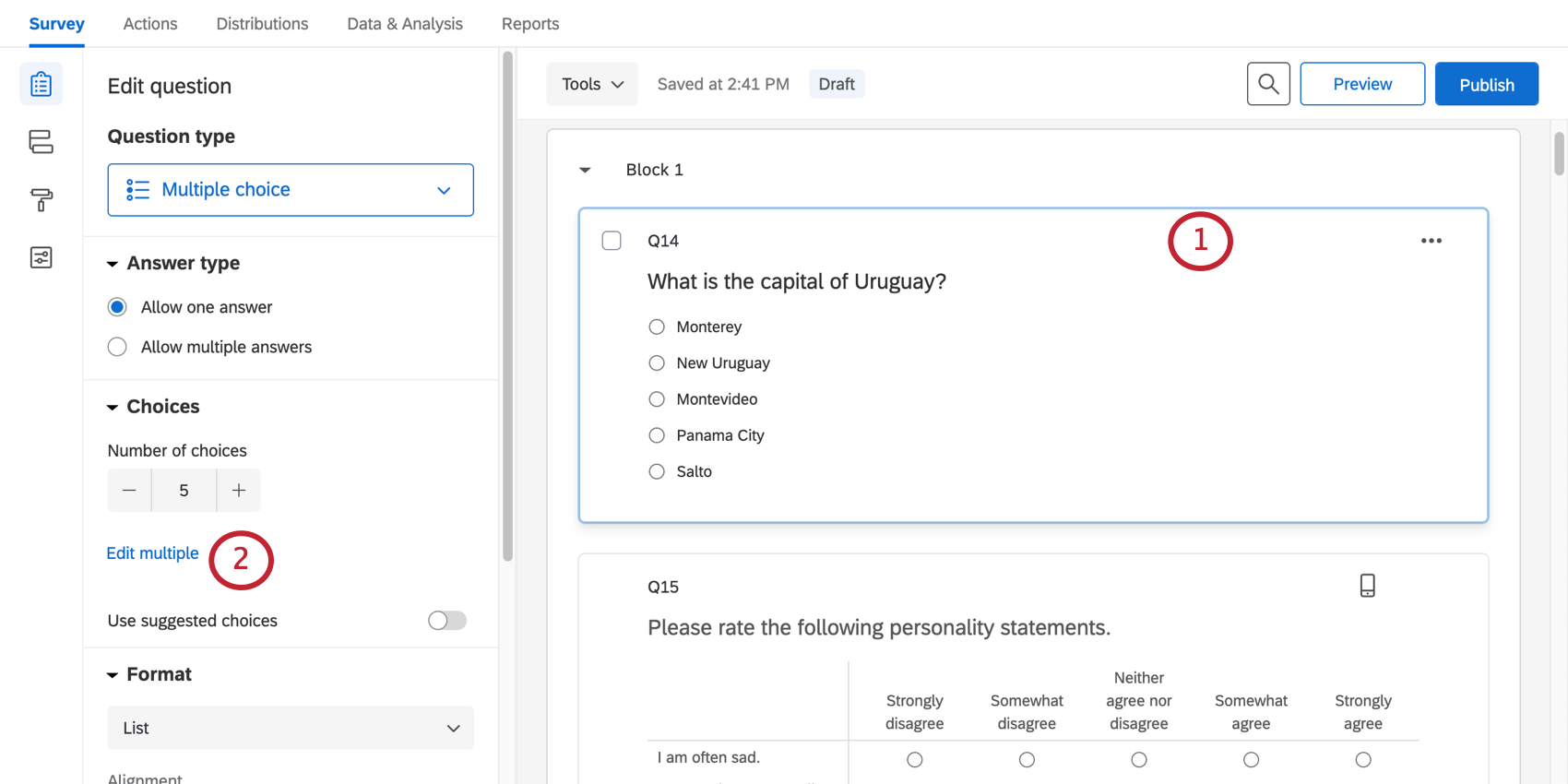Click the mobile preview icon on Q15
The height and width of the screenshot is (784, 1568).
[x=1367, y=586]
